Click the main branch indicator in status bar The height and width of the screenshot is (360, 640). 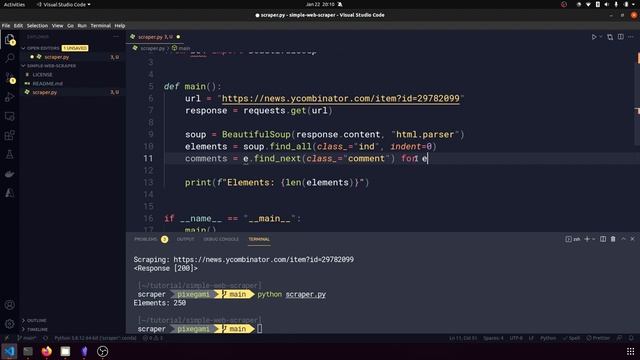(x=27, y=338)
